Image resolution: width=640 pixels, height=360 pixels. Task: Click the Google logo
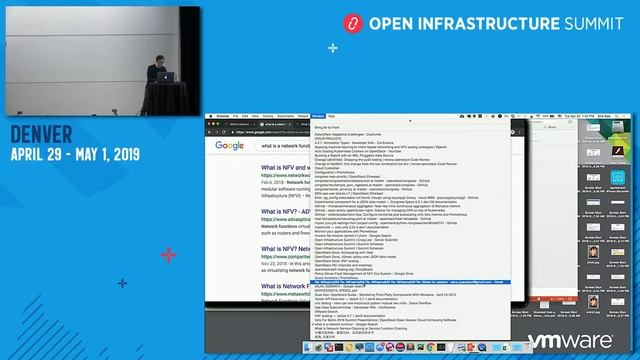click(x=229, y=146)
